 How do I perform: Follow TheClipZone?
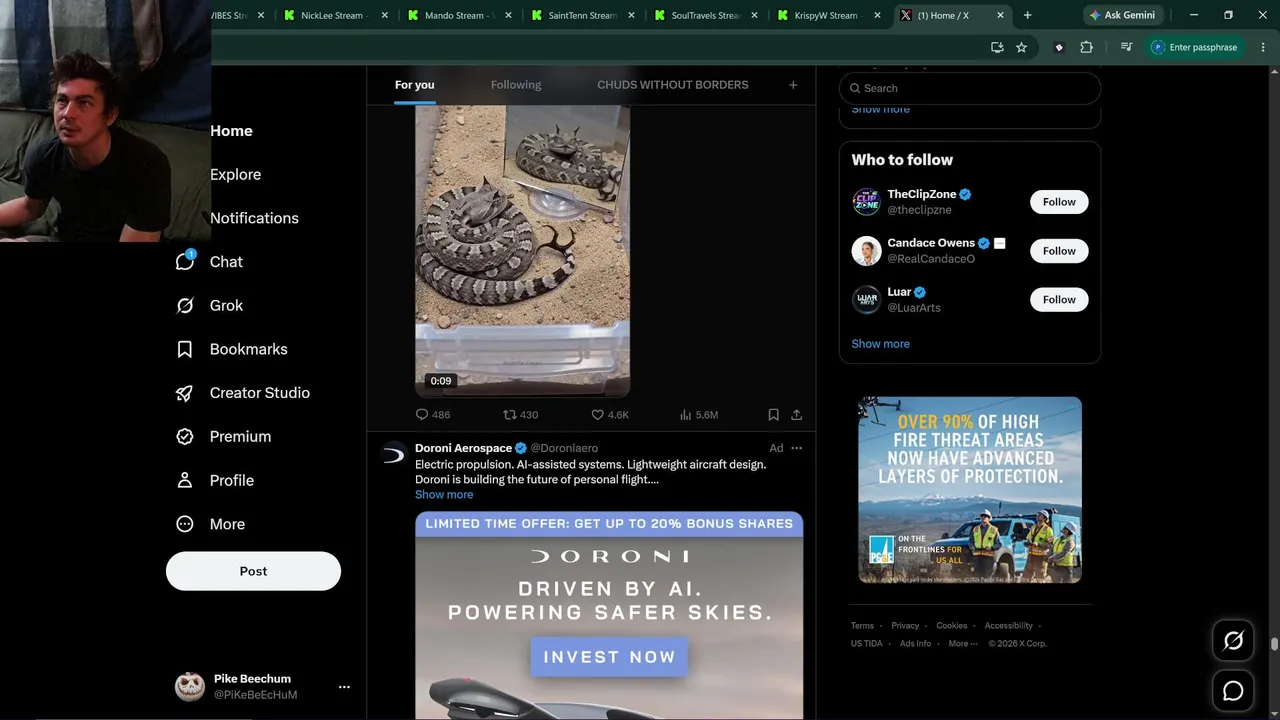point(1059,202)
